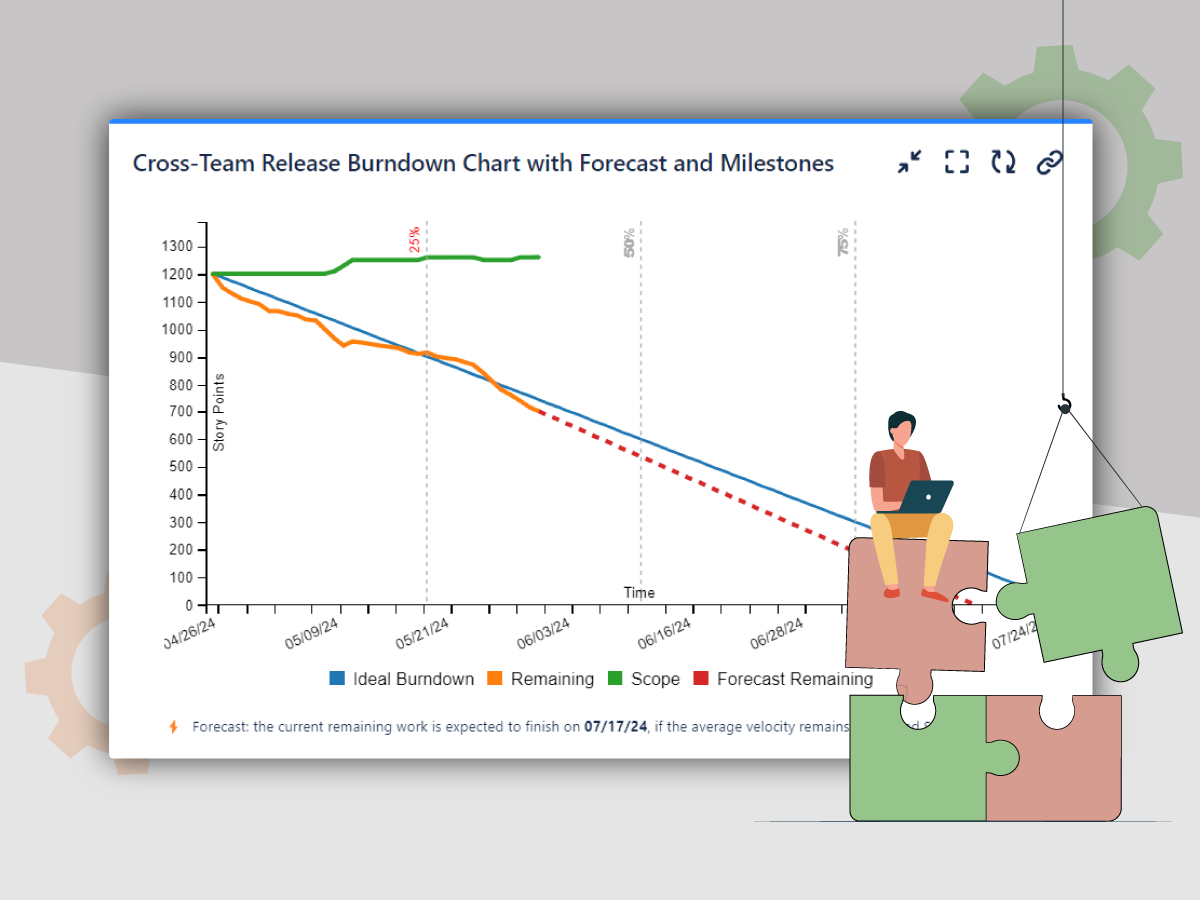Click the chart title heading
Screen dimensions: 1200x900
[x=485, y=163]
